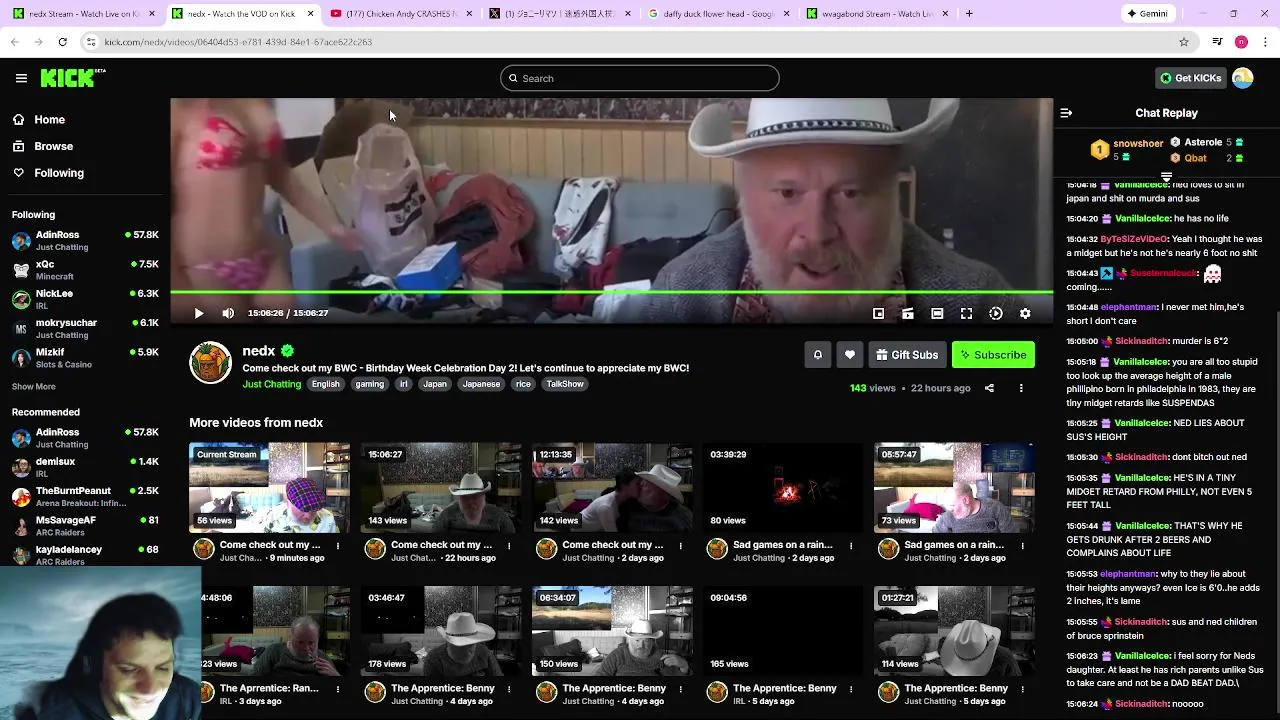
Task: Collapse the Chat Replay panel
Action: [x=1066, y=113]
